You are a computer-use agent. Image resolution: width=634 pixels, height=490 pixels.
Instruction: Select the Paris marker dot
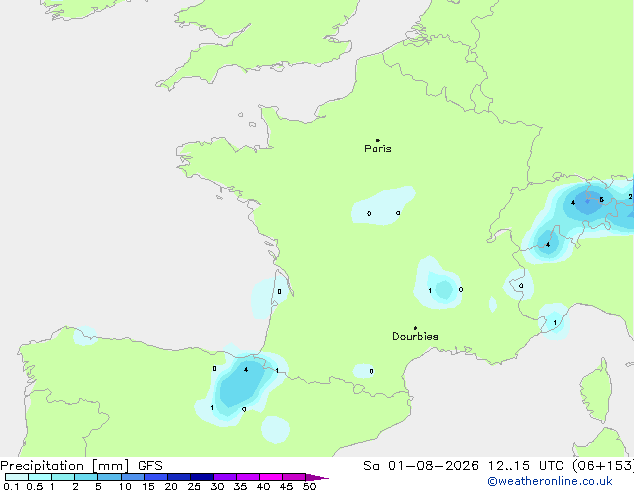pyautogui.click(x=378, y=140)
